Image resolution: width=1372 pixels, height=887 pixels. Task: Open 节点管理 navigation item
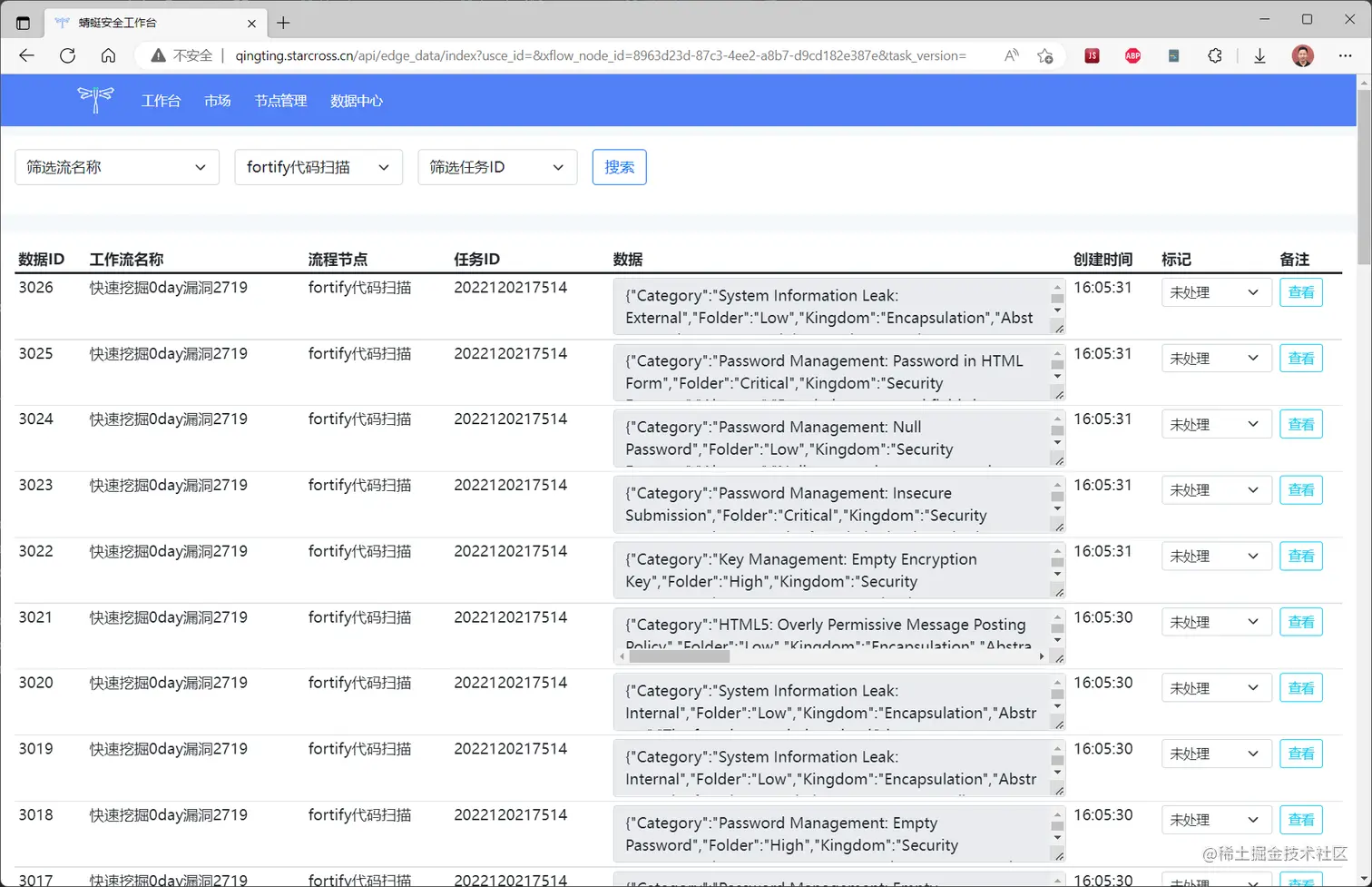(x=280, y=101)
